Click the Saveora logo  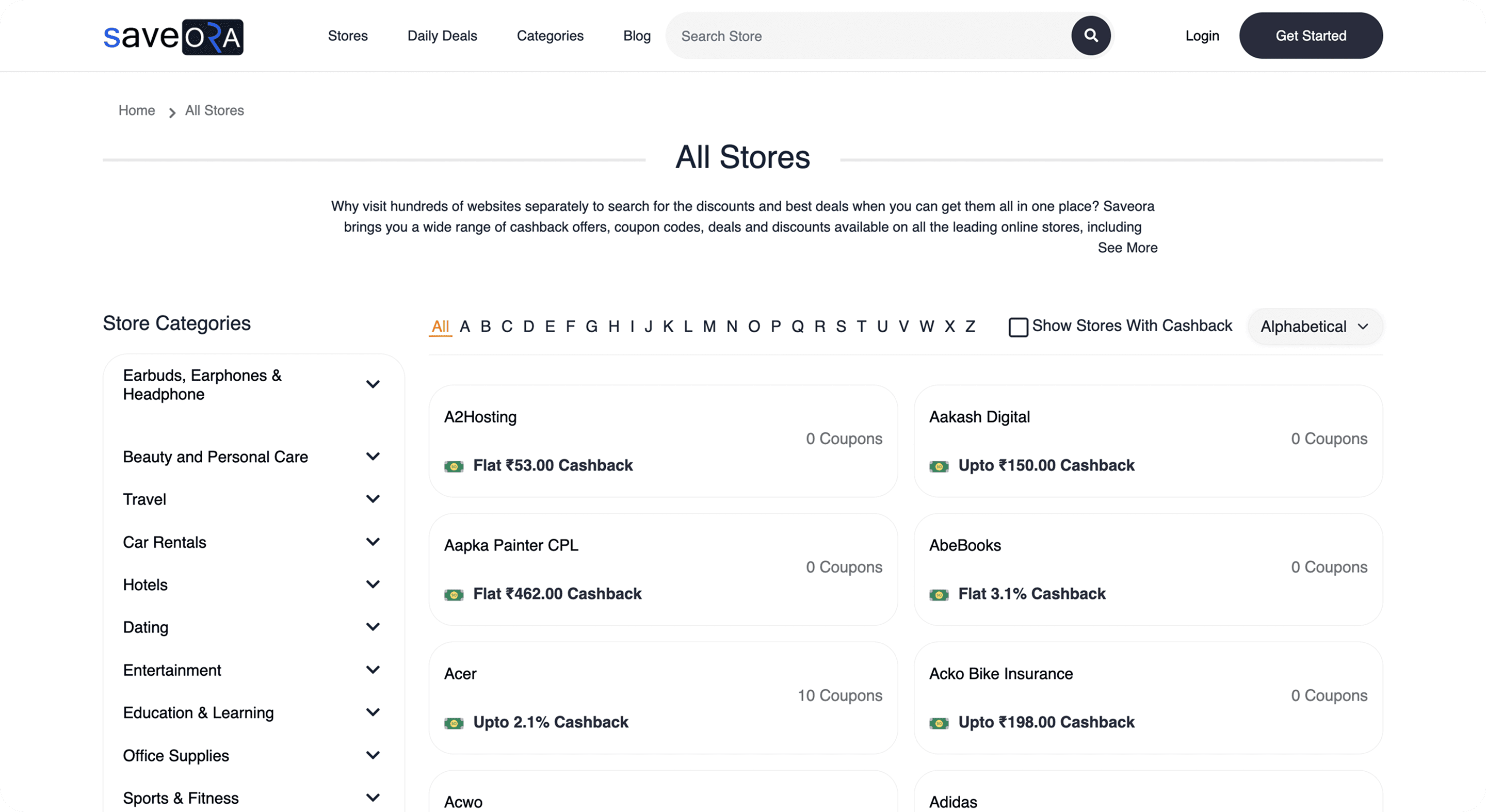click(x=173, y=37)
